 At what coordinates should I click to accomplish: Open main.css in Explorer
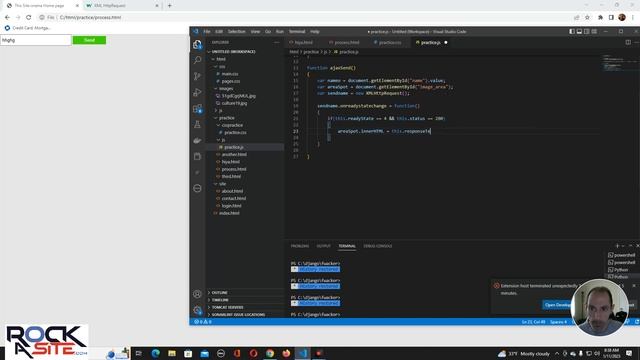(x=230, y=74)
